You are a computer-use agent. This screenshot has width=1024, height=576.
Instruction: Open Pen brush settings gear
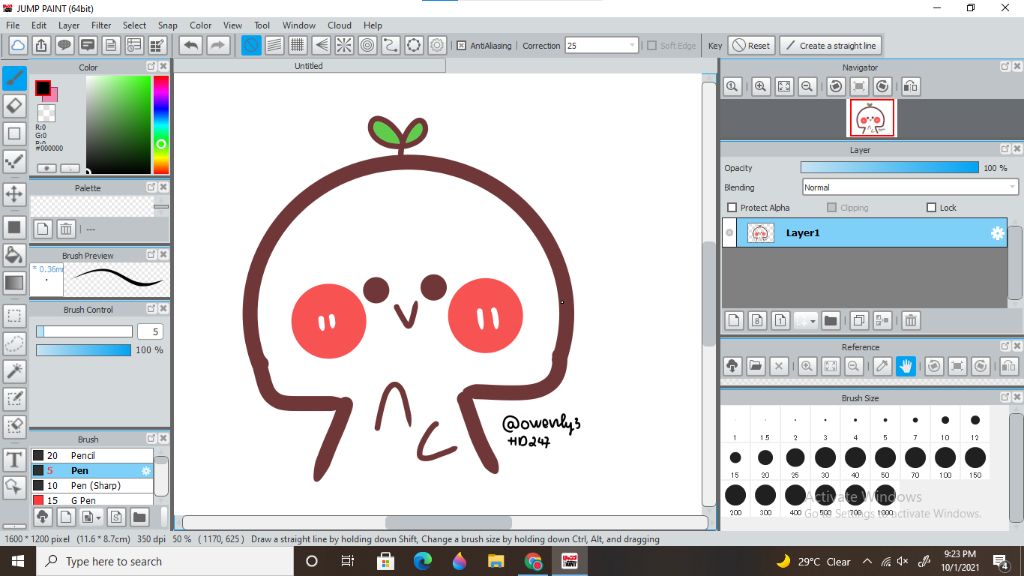(146, 471)
